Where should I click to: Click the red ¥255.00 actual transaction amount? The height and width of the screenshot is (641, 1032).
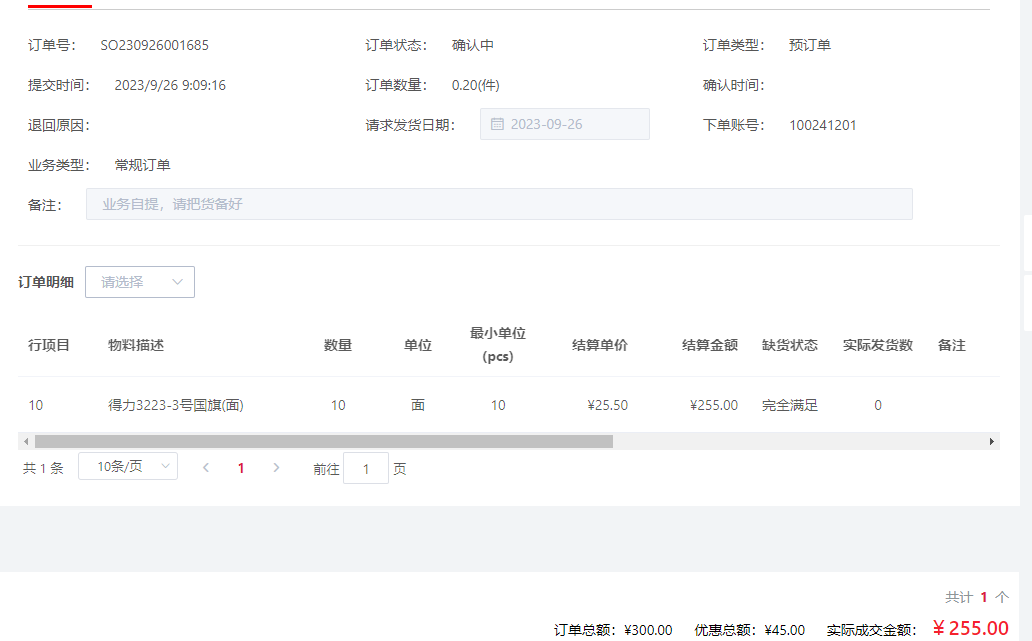click(970, 628)
